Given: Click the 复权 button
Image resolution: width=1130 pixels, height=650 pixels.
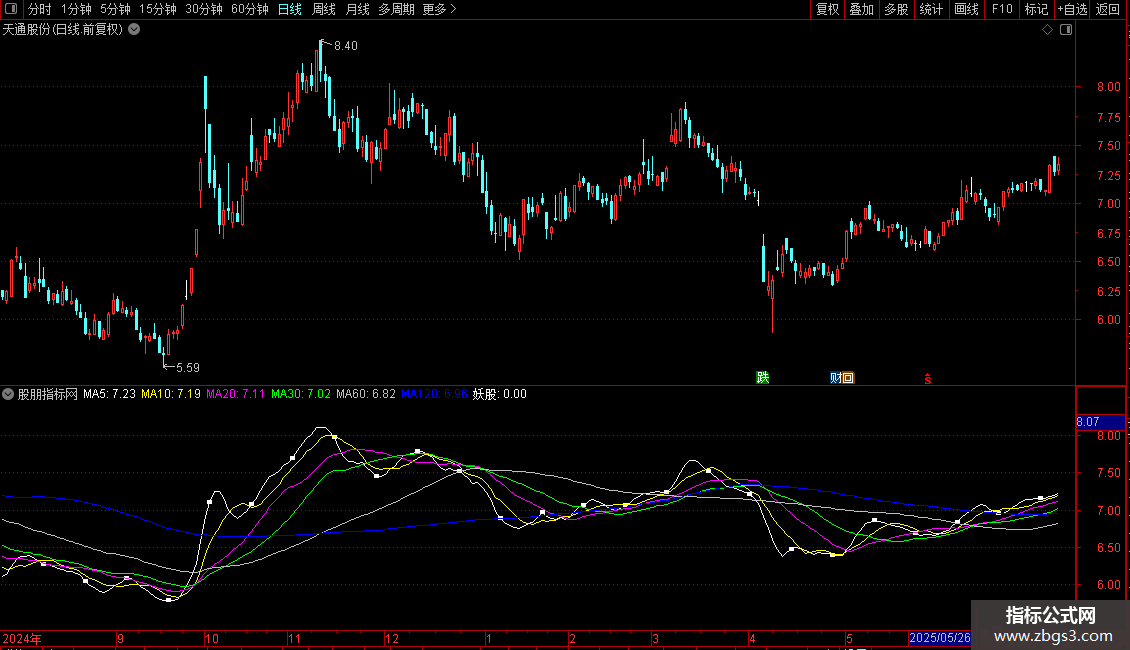Looking at the screenshot, I should [x=827, y=9].
